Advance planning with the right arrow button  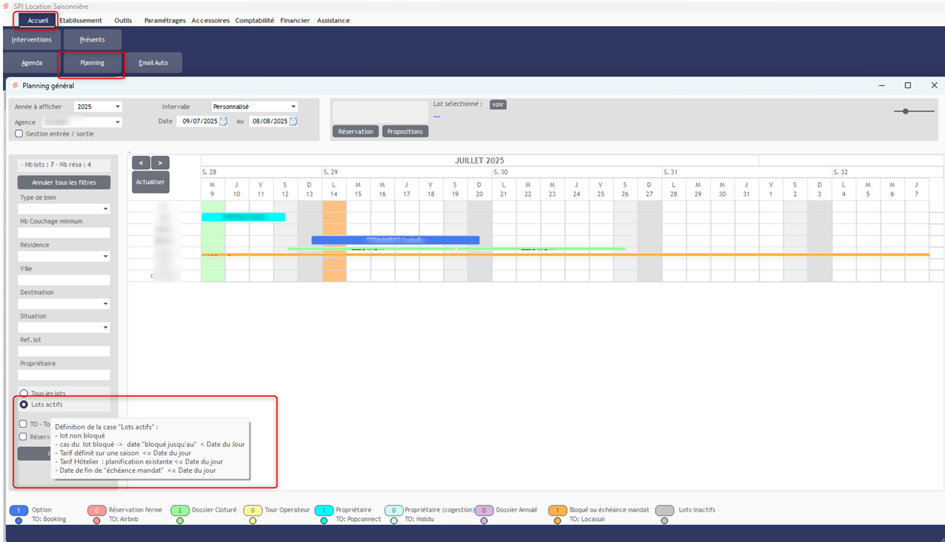tap(160, 162)
